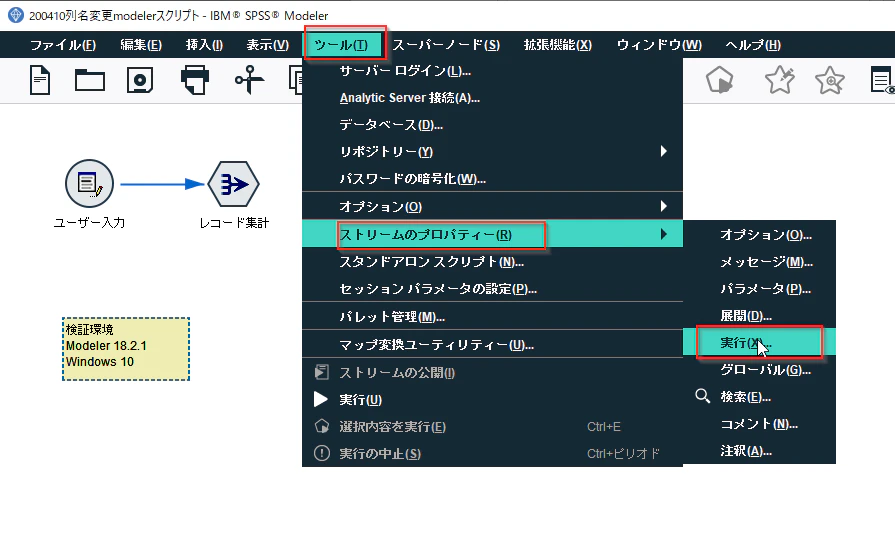This screenshot has height=542, width=895.
Task: Open stream with folder icon
Action: tap(90, 80)
